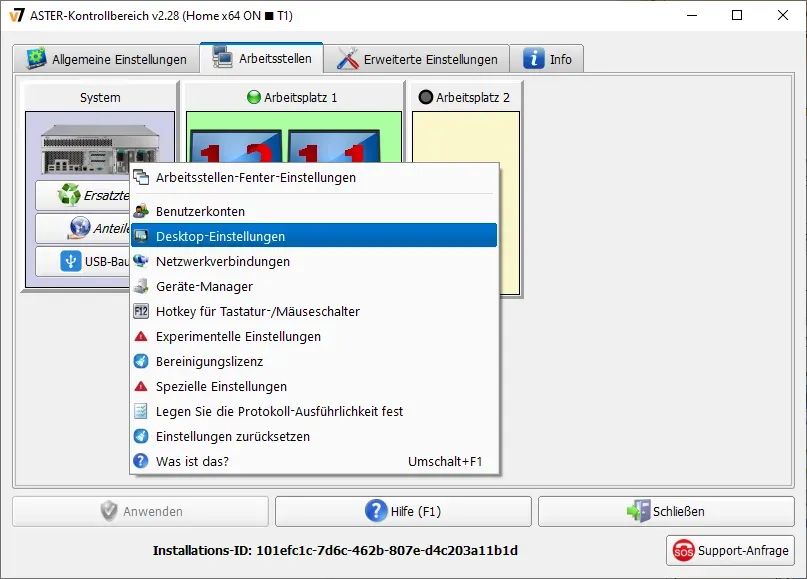Select the 'Was ist das?' menu entry
This screenshot has width=807, height=579.
(x=200, y=462)
